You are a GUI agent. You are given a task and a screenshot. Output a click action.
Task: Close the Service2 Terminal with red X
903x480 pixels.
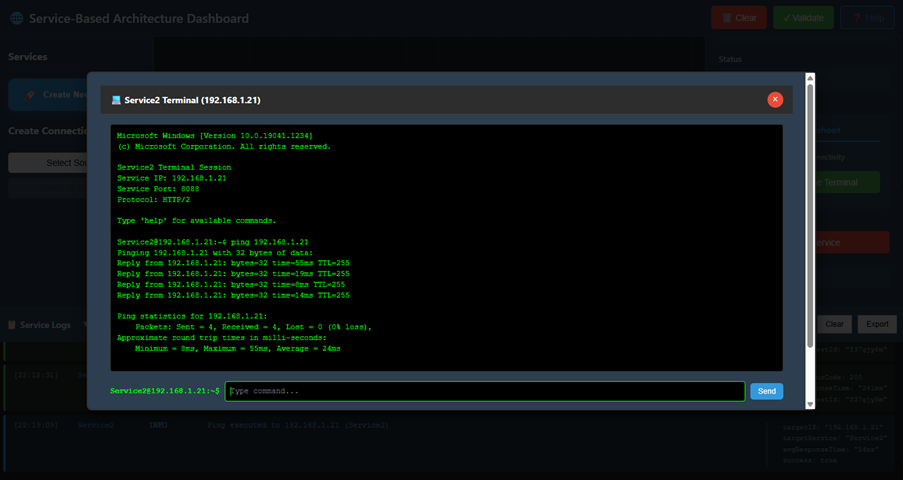pos(775,100)
